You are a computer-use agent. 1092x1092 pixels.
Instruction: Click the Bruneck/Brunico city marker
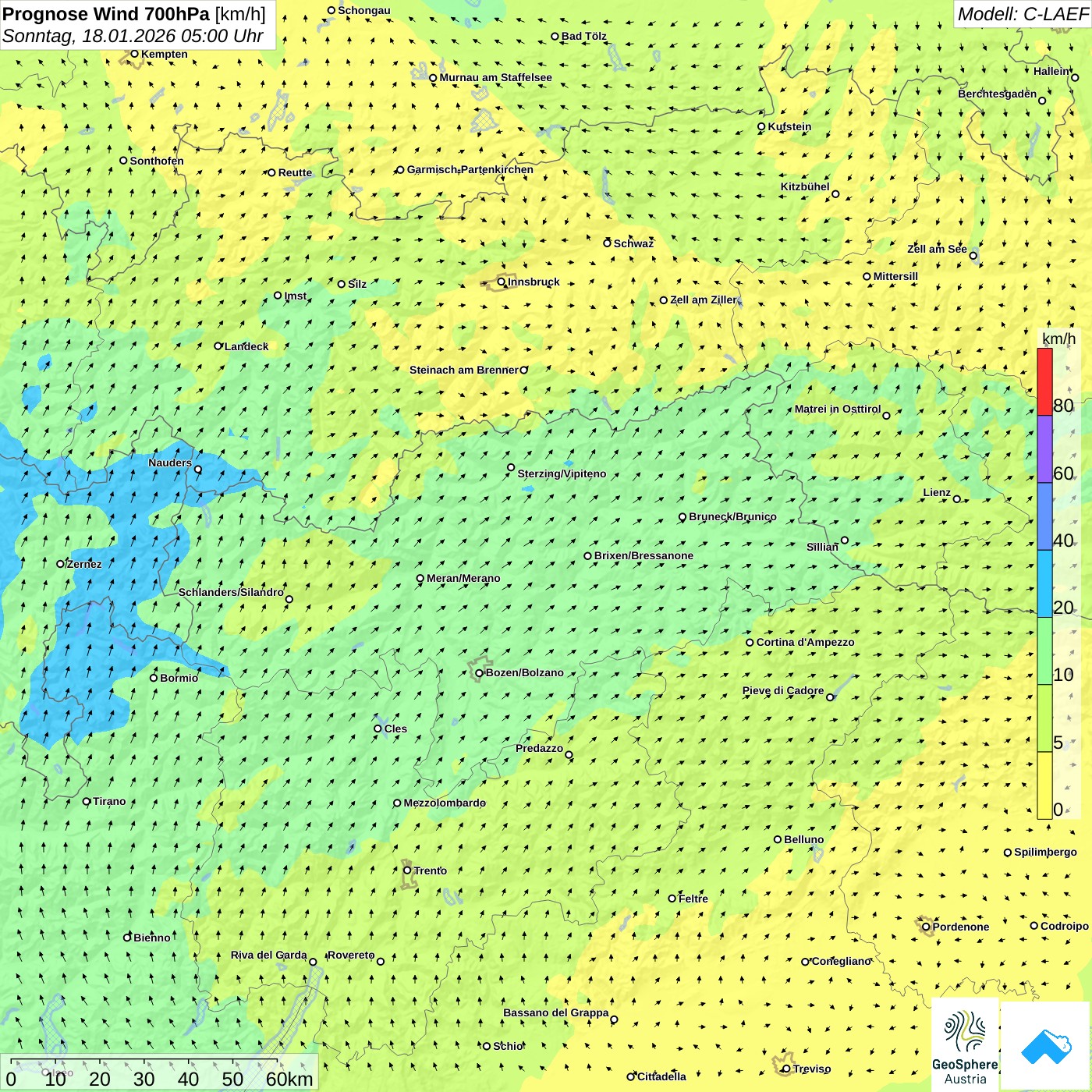[x=682, y=517]
